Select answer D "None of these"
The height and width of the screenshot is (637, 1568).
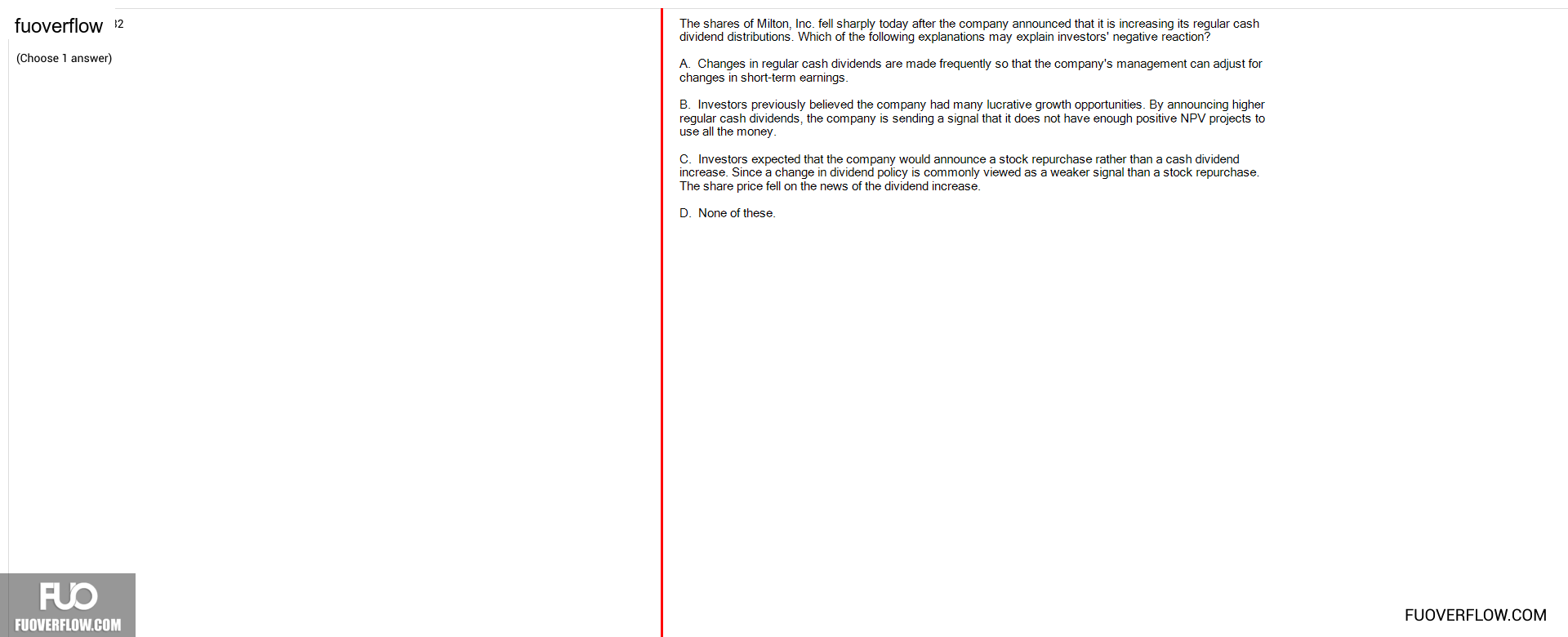tap(728, 213)
